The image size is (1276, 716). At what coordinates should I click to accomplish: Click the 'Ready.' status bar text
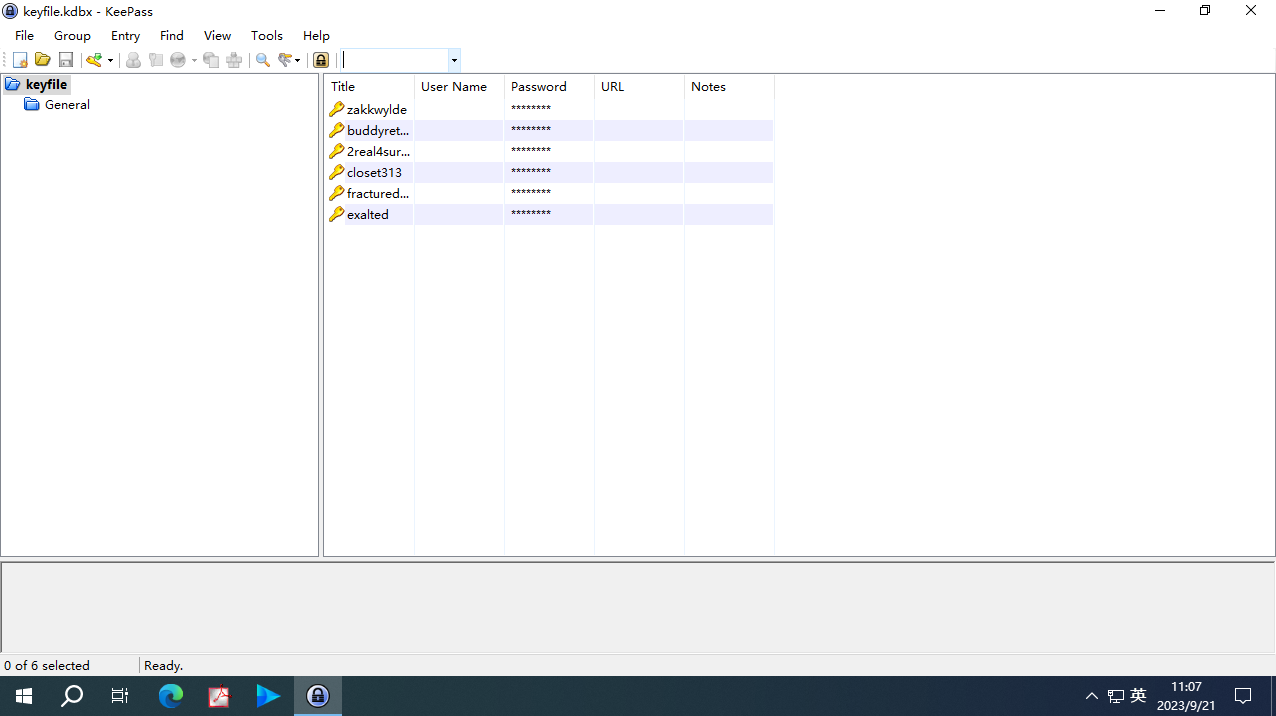[164, 665]
